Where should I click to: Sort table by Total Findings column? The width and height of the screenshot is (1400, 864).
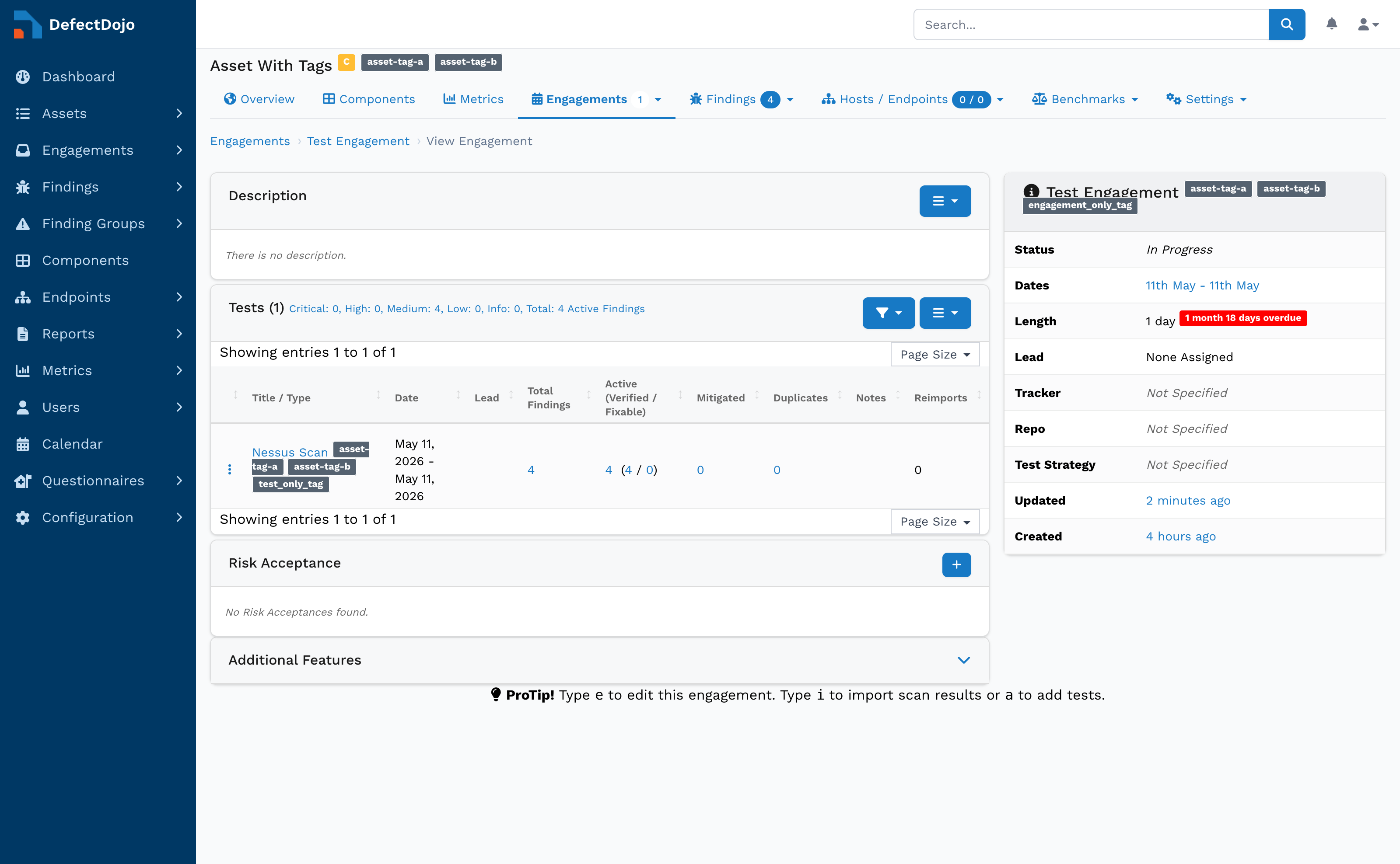pos(549,398)
